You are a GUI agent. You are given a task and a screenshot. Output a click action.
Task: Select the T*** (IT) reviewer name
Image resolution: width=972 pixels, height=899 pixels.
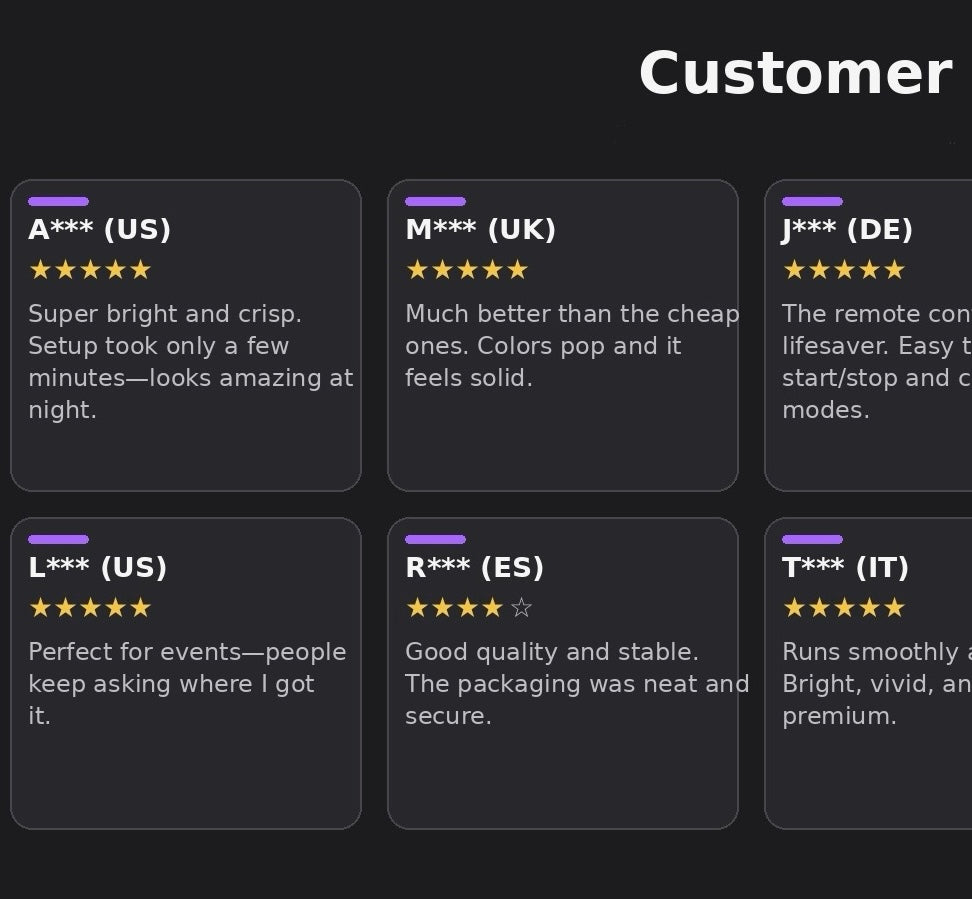[845, 569]
